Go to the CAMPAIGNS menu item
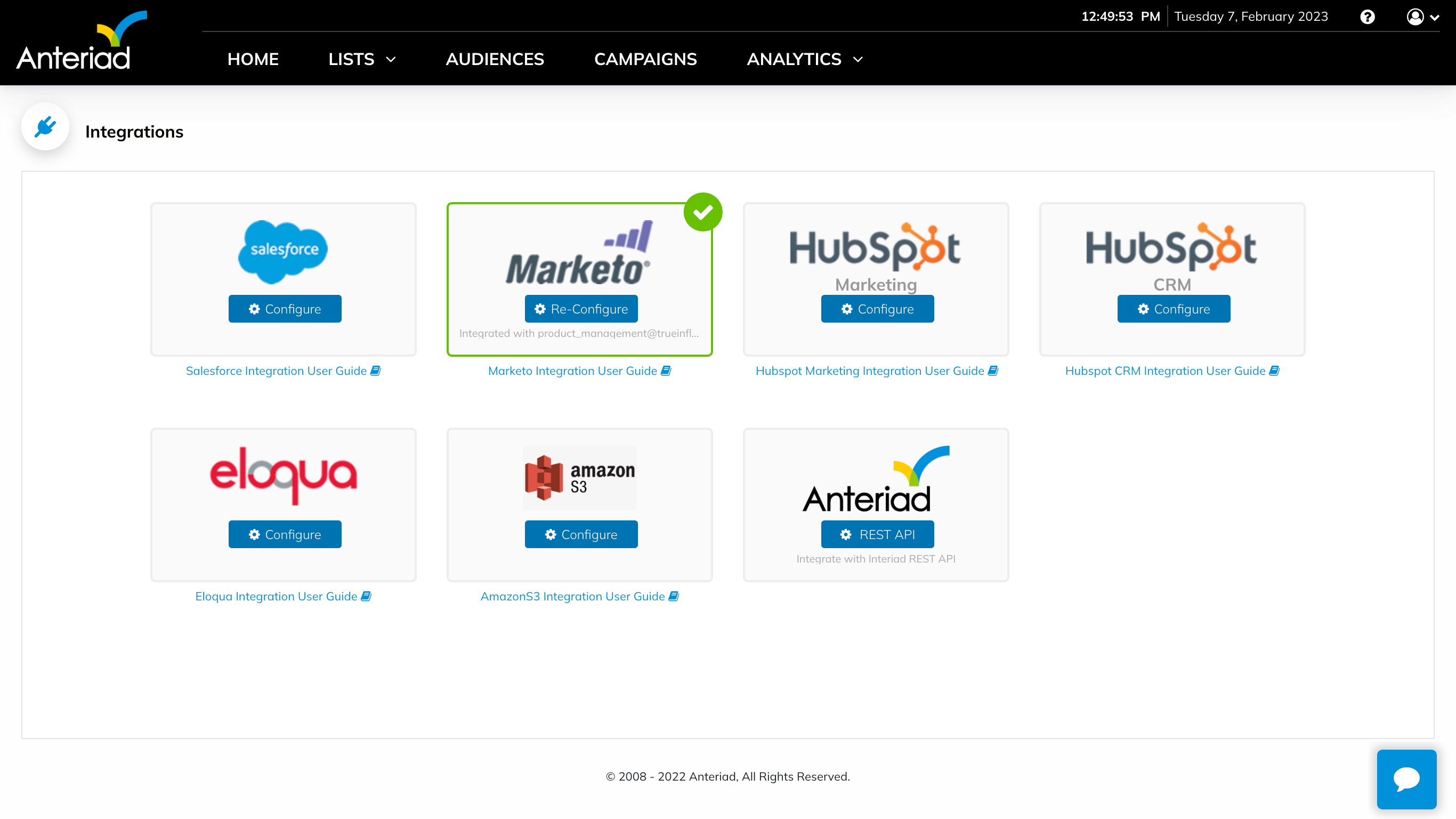This screenshot has width=1456, height=819. coord(645,59)
